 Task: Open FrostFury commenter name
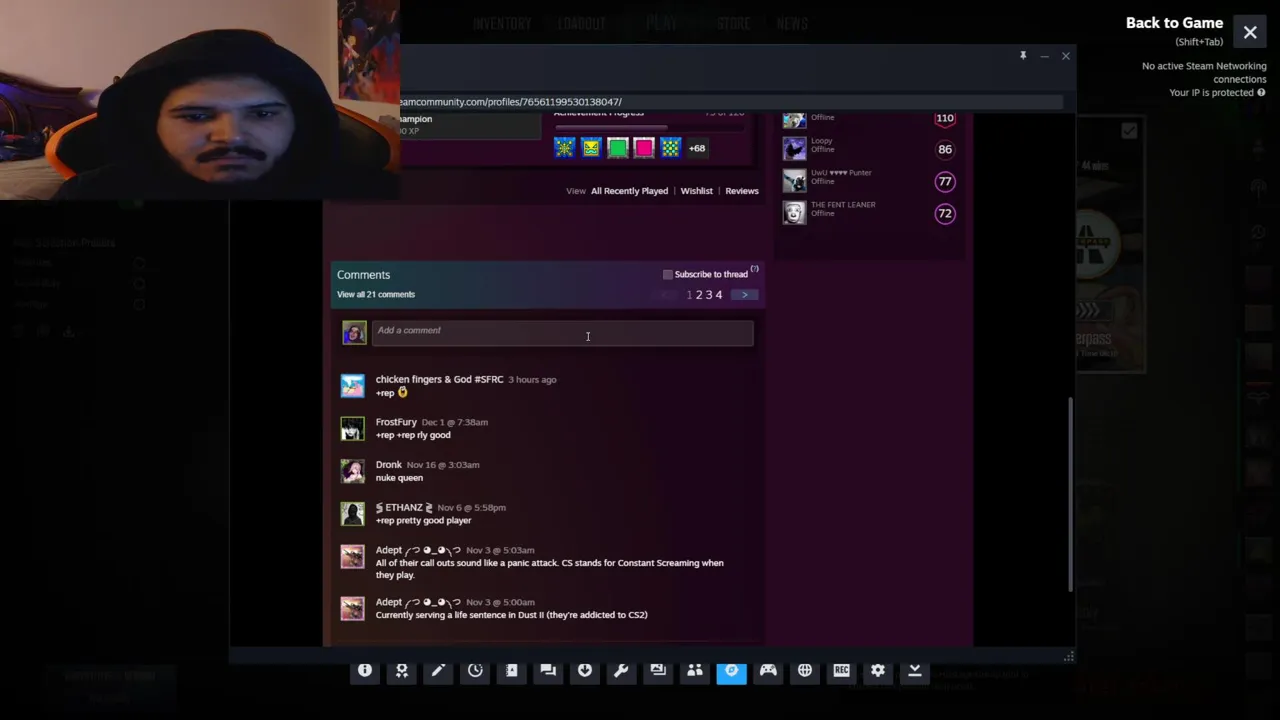pyautogui.click(x=396, y=423)
